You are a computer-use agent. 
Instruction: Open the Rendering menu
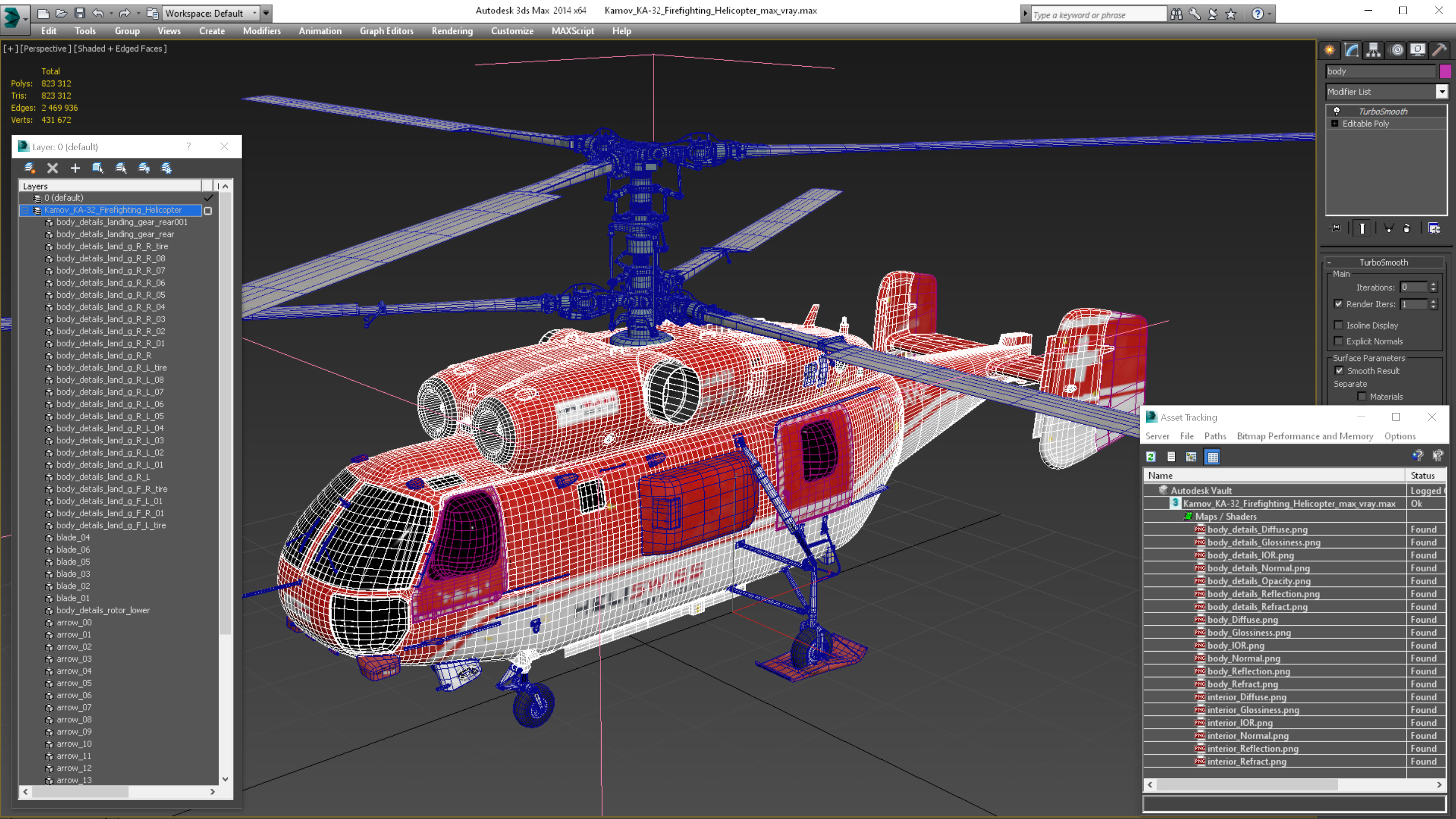click(x=452, y=31)
